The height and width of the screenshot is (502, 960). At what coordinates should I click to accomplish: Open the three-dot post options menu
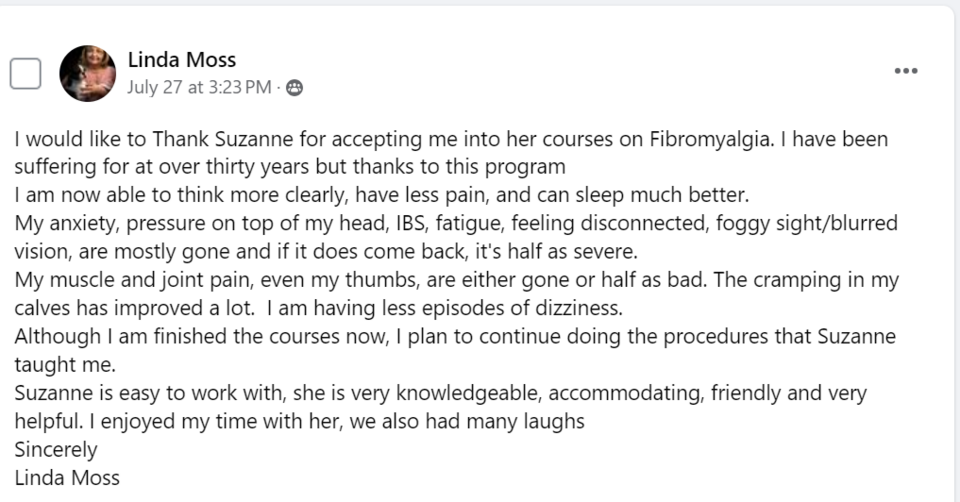tap(906, 71)
